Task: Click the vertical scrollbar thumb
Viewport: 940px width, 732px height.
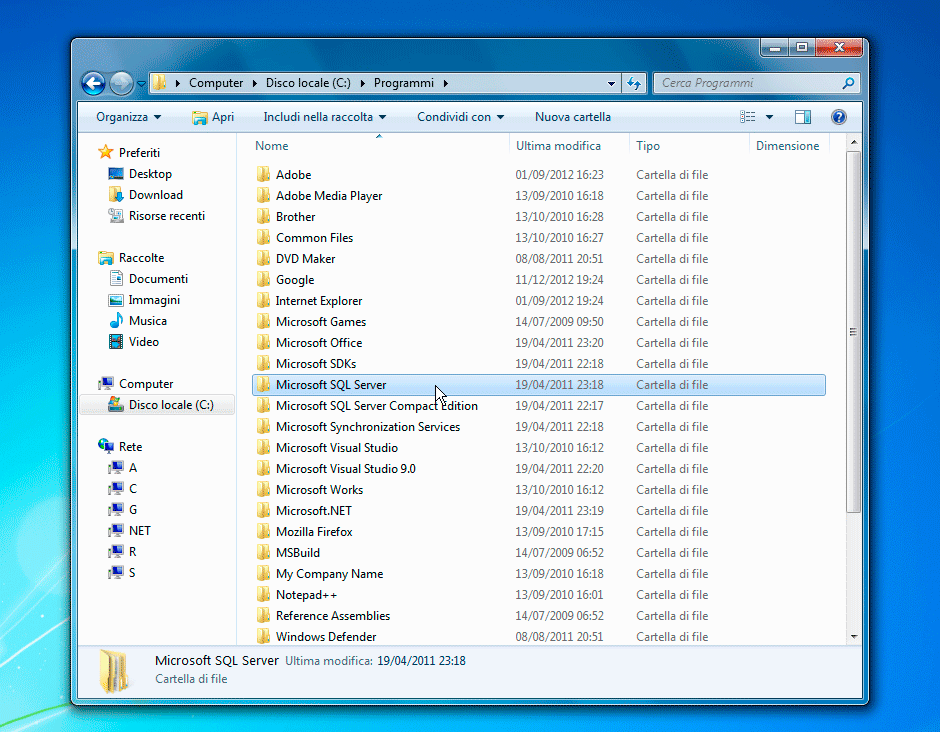Action: [x=854, y=332]
